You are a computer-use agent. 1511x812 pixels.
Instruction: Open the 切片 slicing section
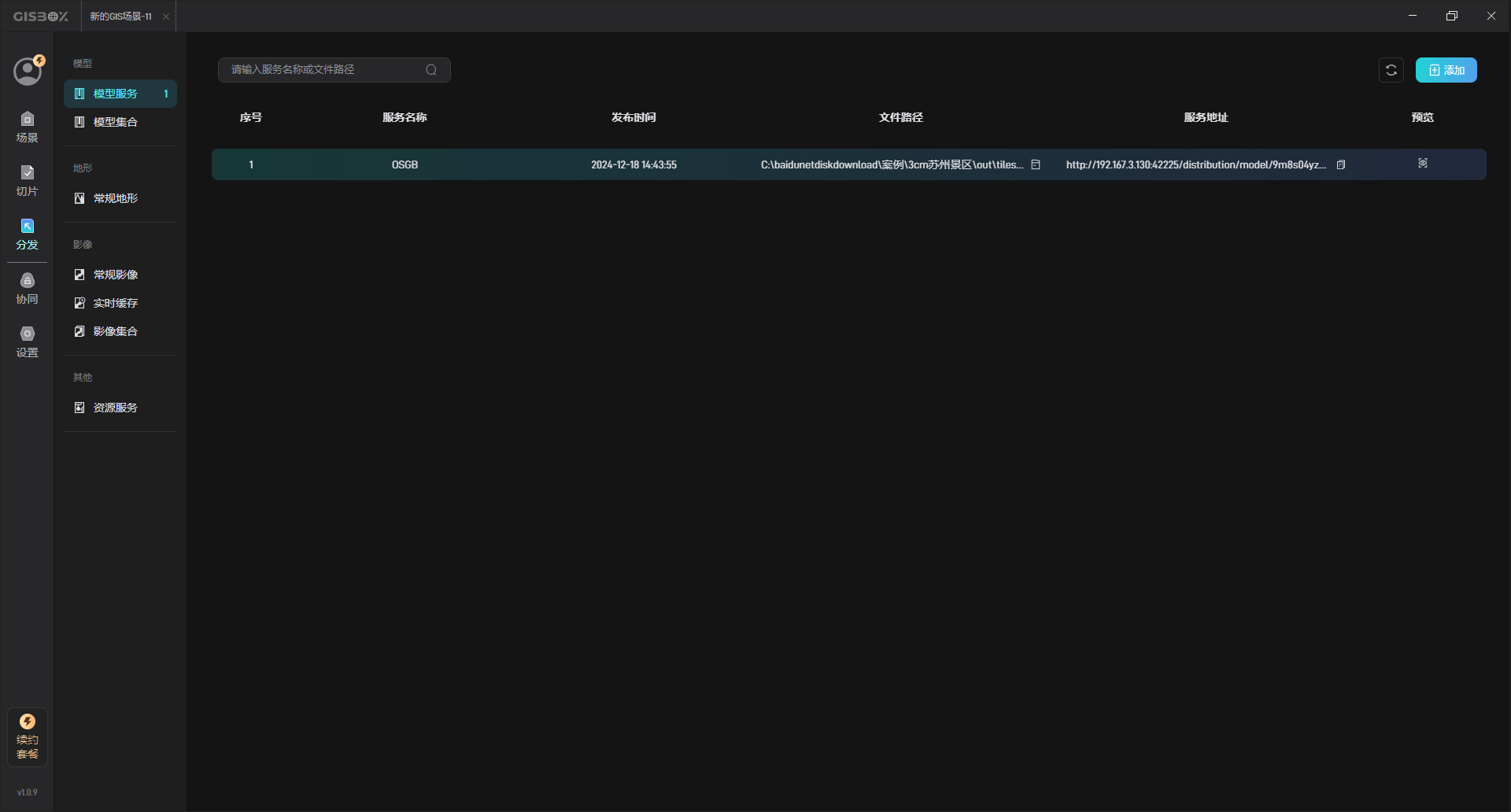coord(27,180)
